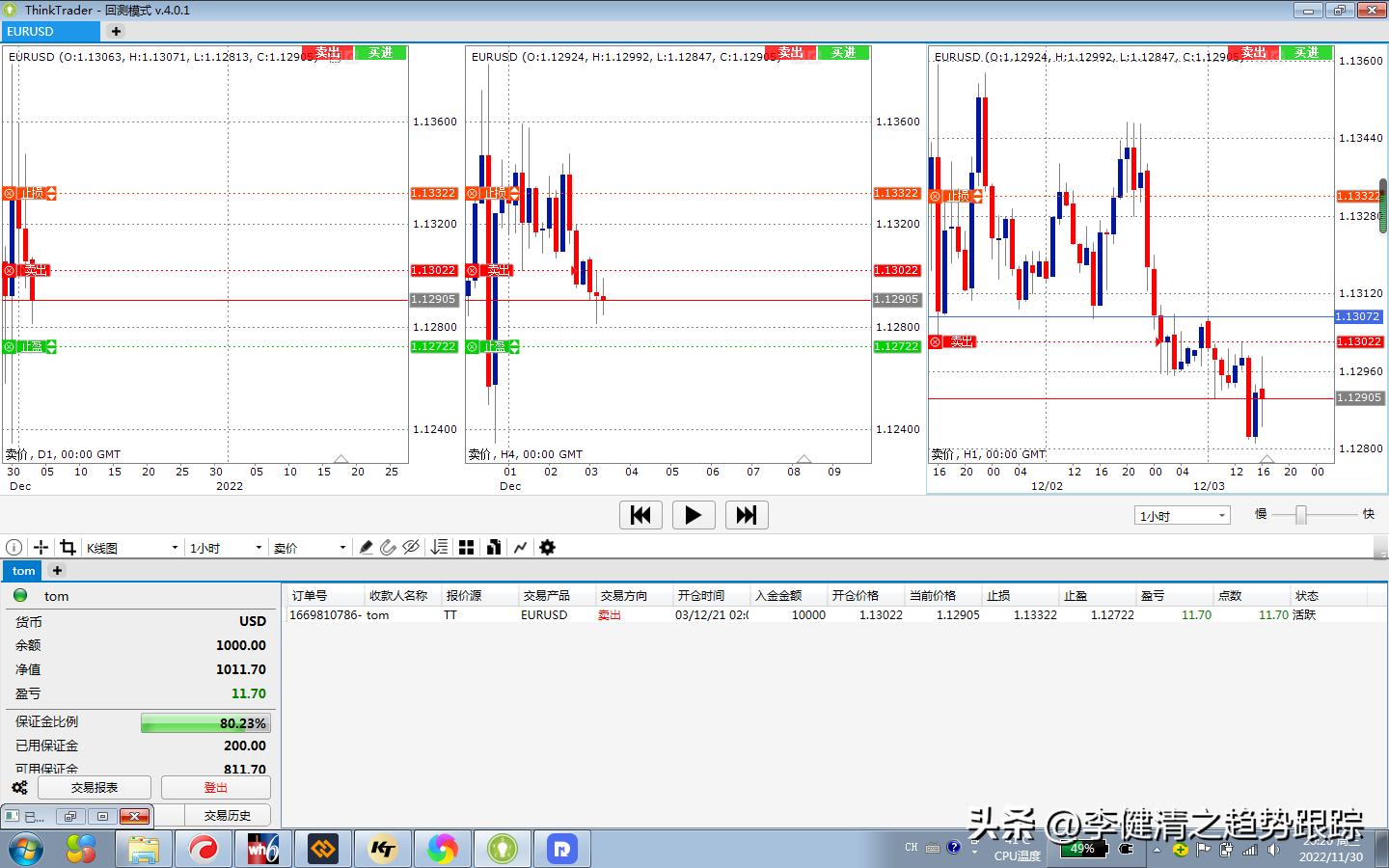The width and height of the screenshot is (1389, 868).
Task: Open the four-square chart layout icon
Action: [466, 547]
